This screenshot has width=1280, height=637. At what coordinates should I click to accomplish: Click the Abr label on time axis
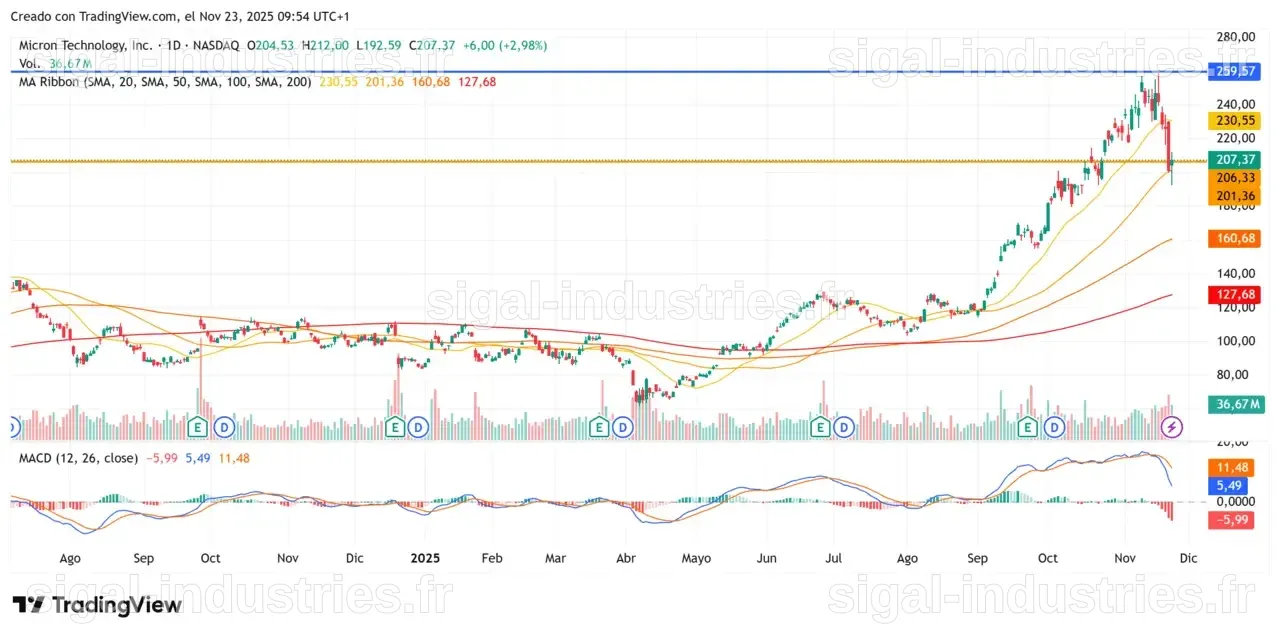(627, 558)
